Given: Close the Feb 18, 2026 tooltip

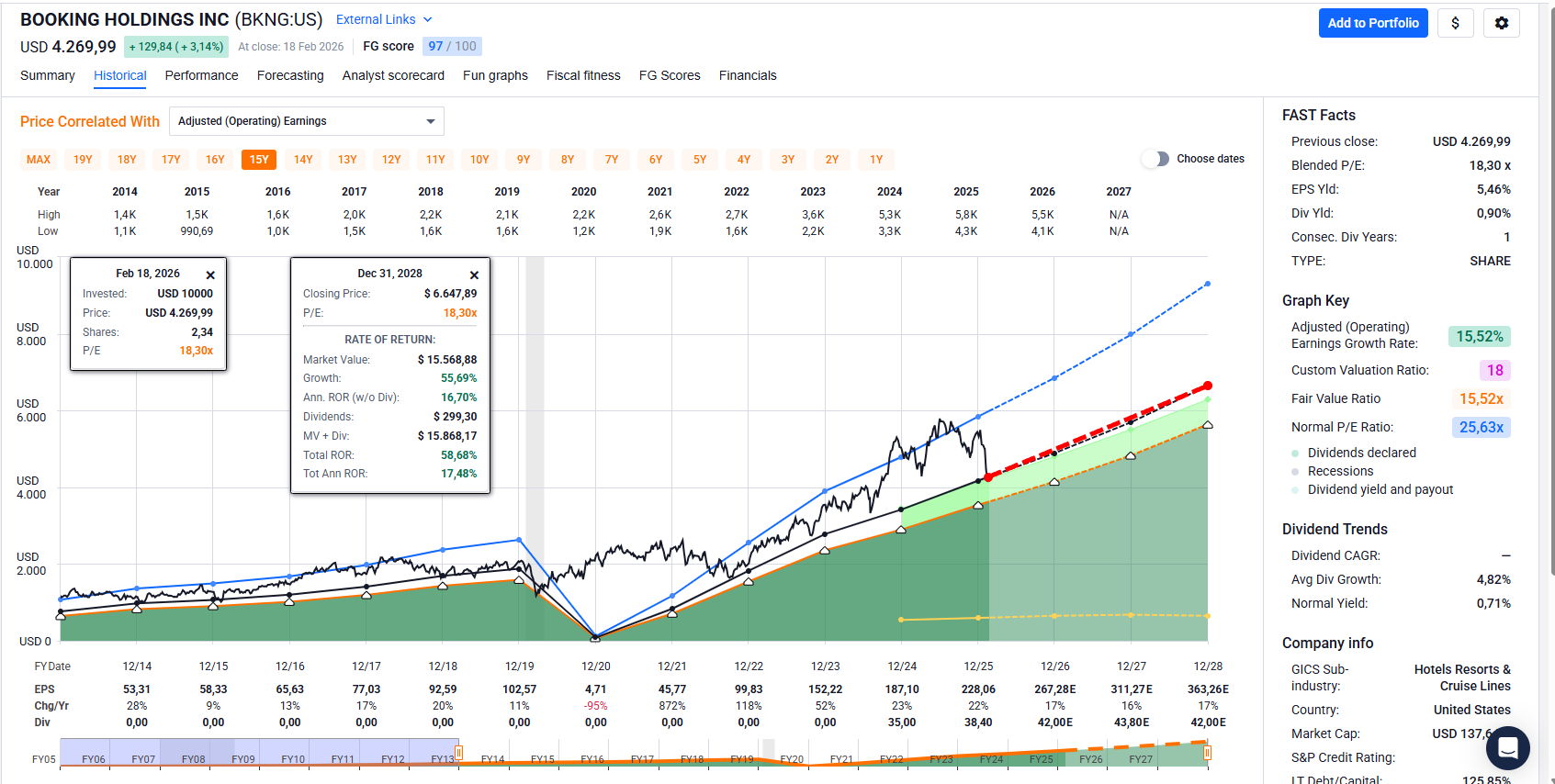Looking at the screenshot, I should (210, 274).
